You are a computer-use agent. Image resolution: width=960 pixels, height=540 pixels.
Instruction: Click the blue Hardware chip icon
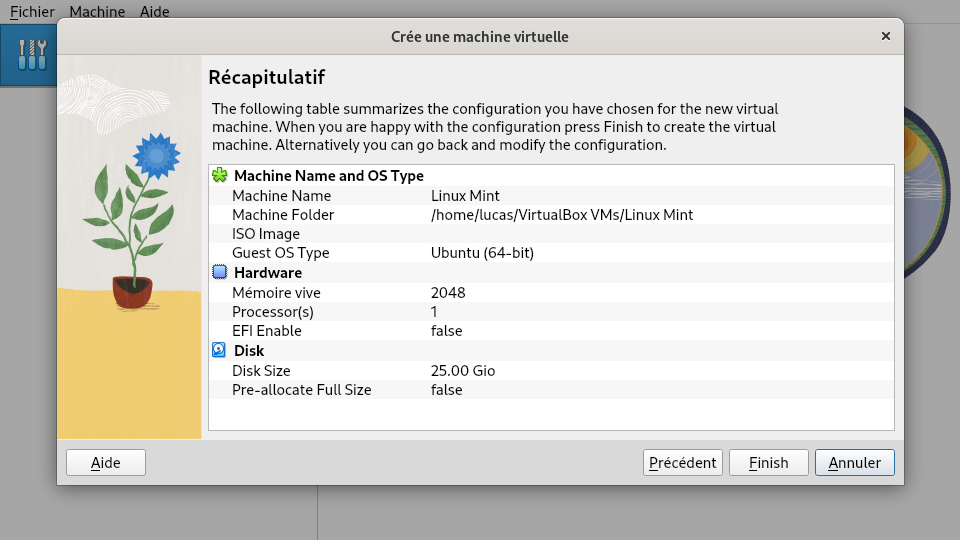[x=220, y=272]
